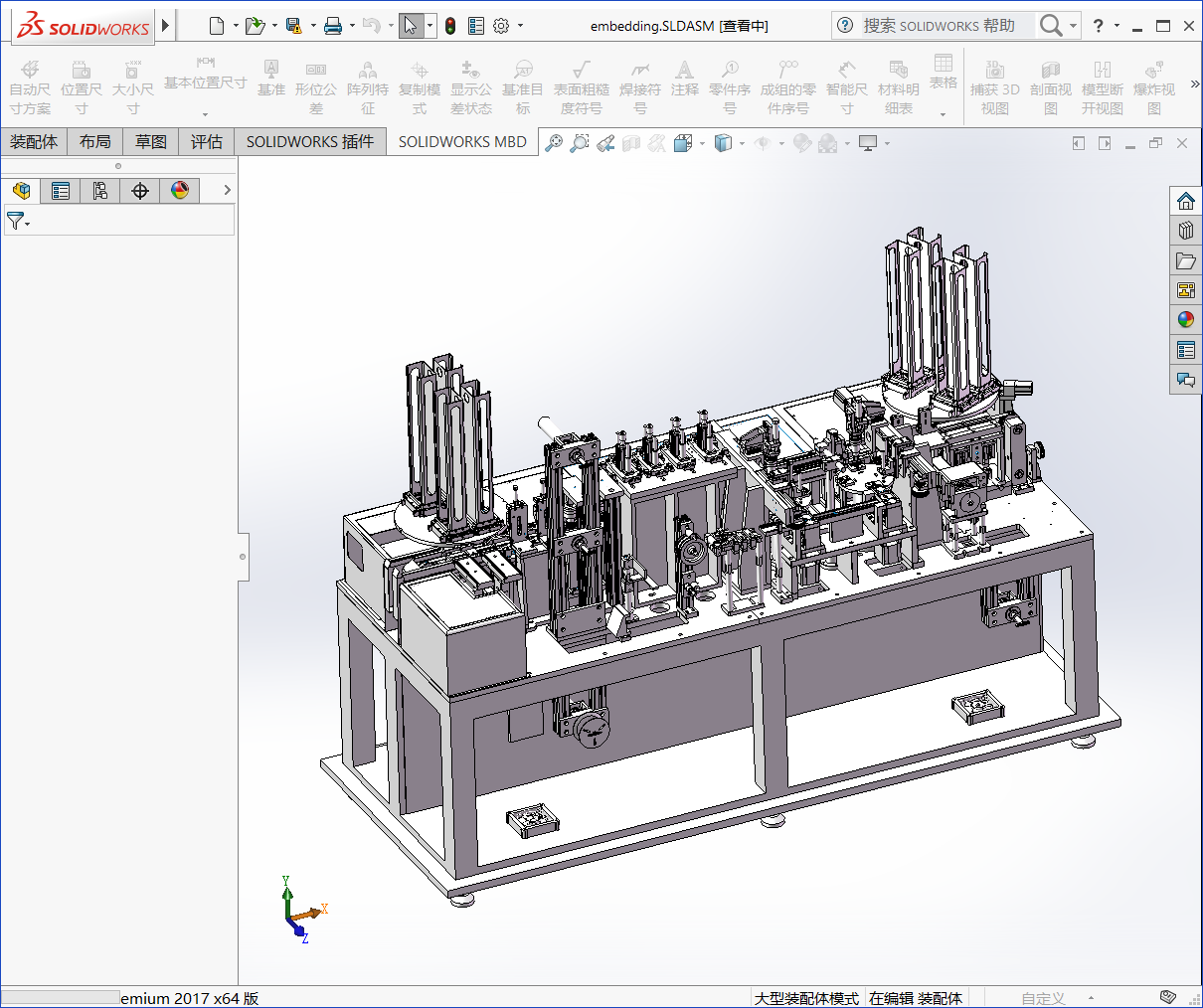Open View Palette task pane icon

click(1185, 290)
